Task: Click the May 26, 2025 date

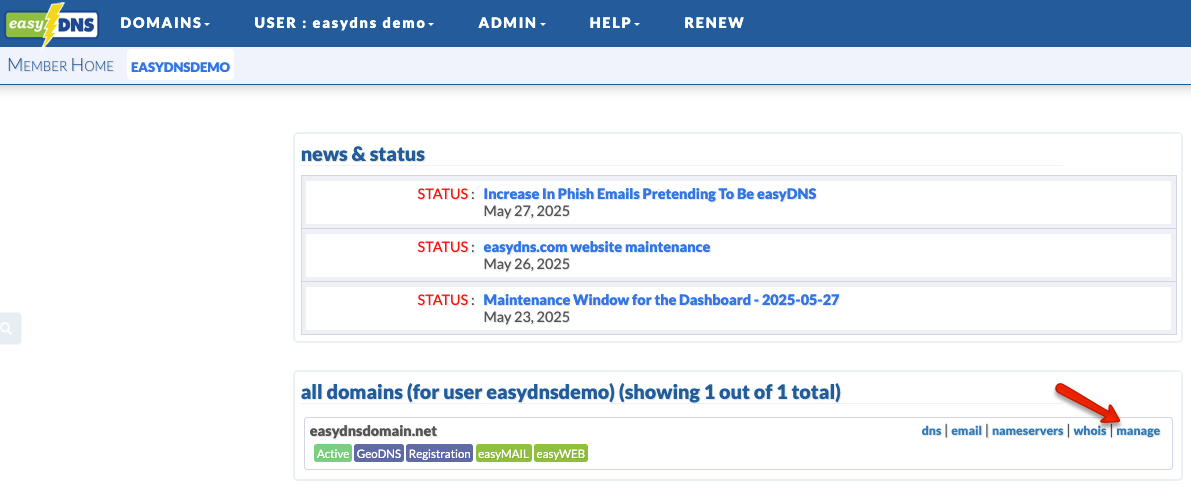Action: [526, 264]
